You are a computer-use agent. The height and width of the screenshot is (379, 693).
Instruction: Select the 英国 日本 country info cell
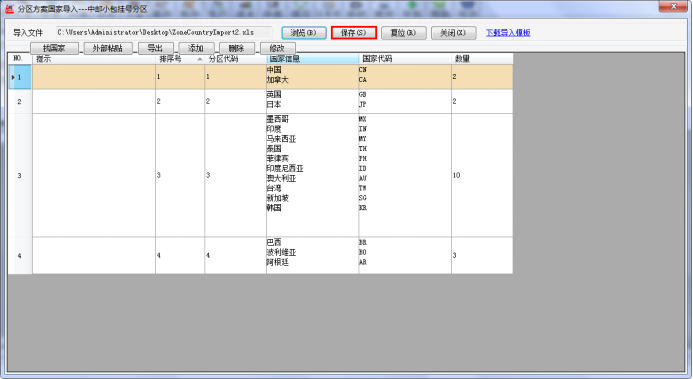[312, 102]
